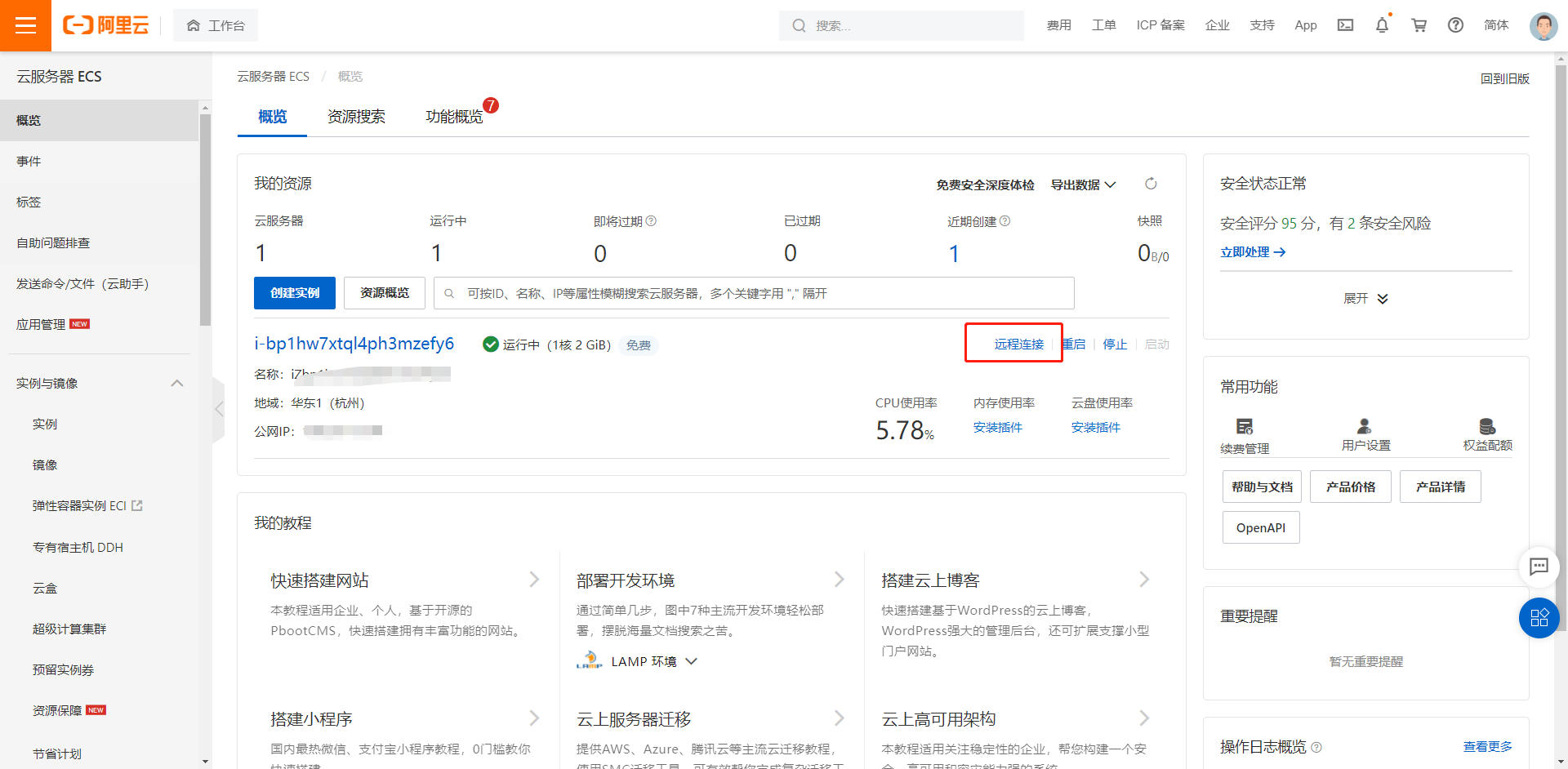Open the notification bell
The height and width of the screenshot is (769, 1568).
1382,25
